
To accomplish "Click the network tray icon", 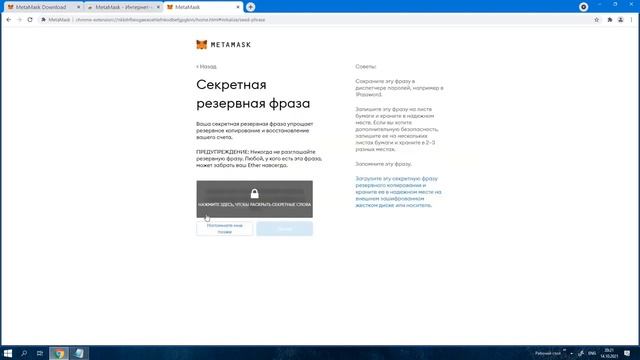I will 581,353.
